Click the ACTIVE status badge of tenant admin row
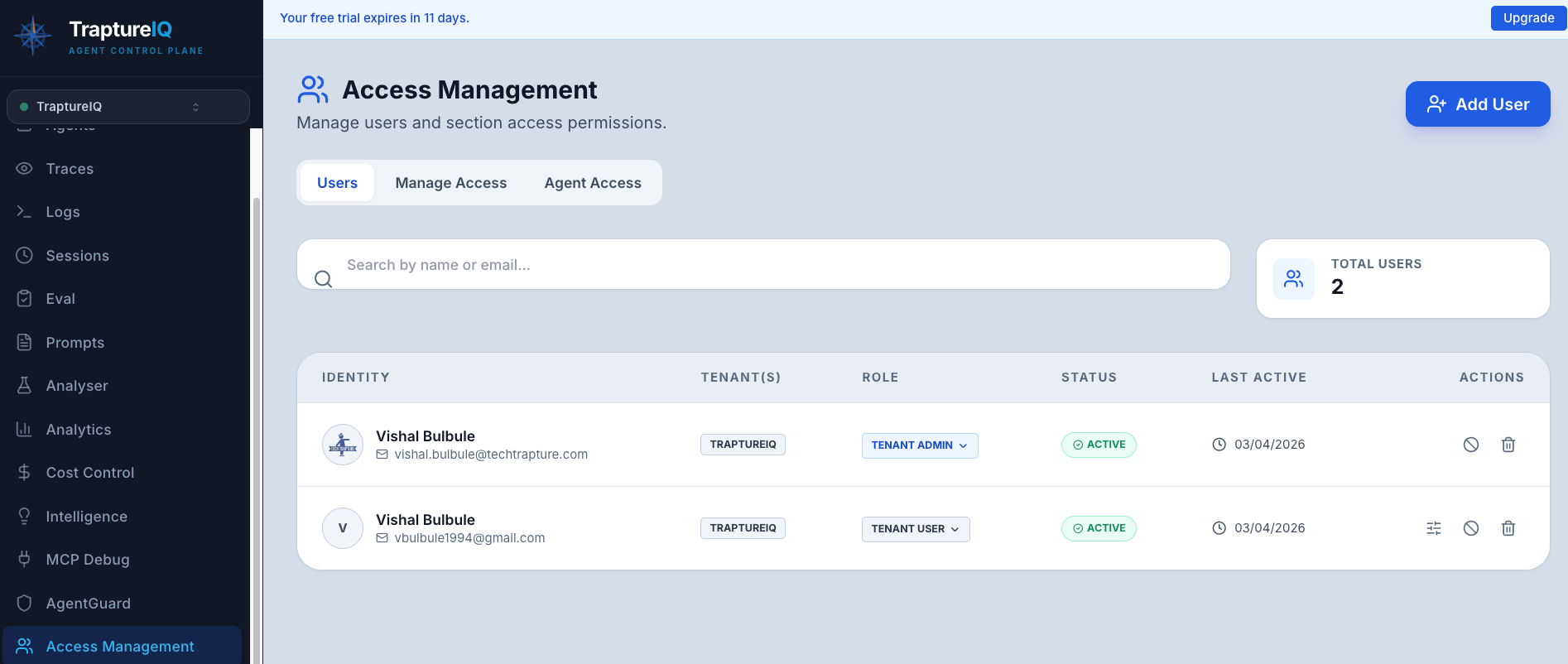Viewport: 1568px width, 664px height. [x=1099, y=445]
